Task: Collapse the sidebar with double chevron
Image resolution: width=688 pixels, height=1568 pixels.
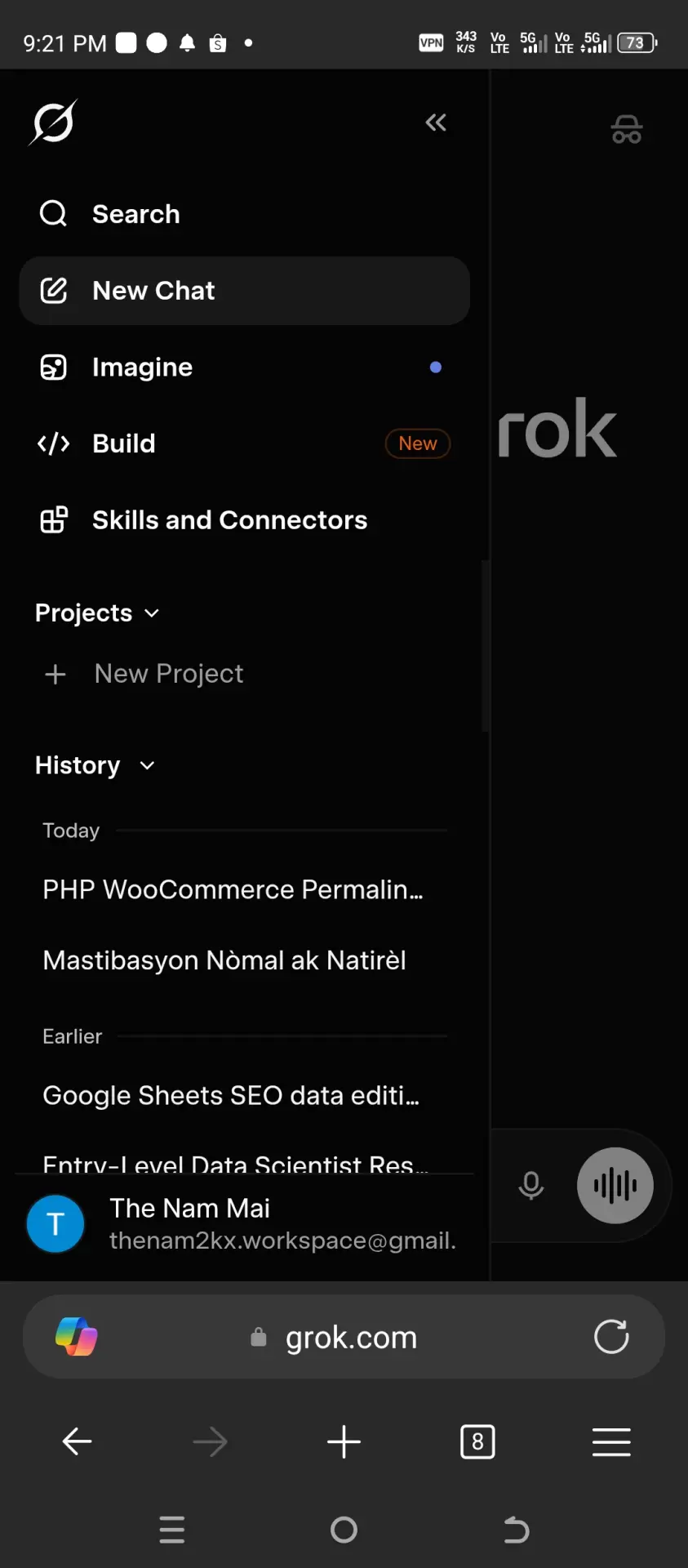Action: click(x=436, y=122)
